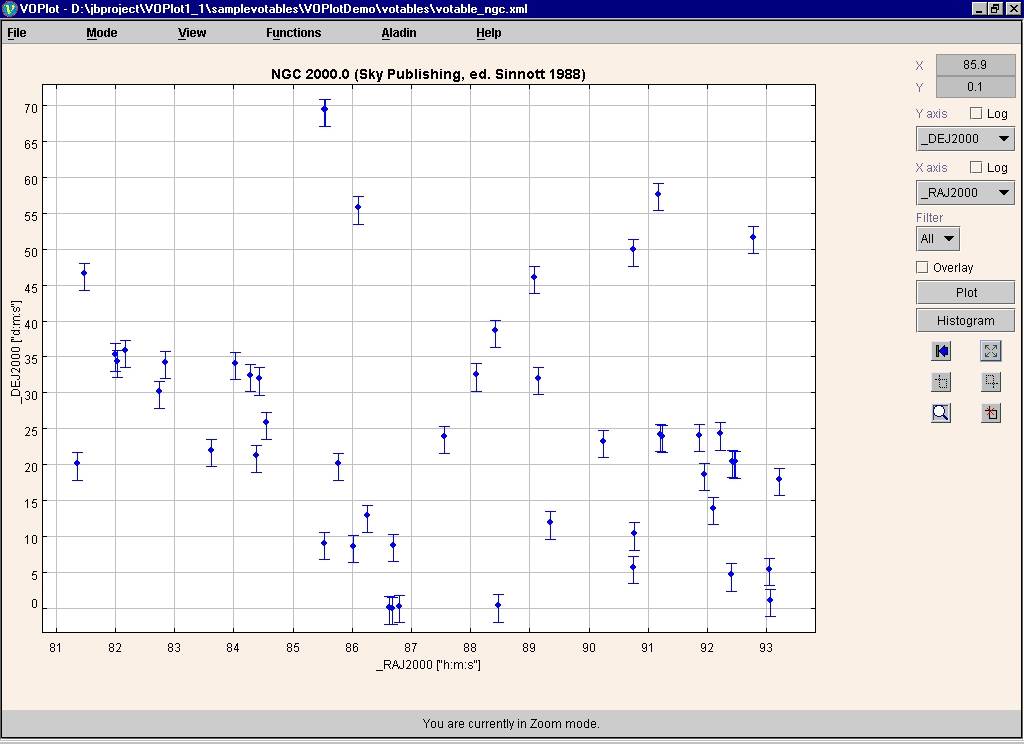Click the X coordinate field showing 85.9
The width and height of the screenshot is (1024, 744).
pos(974,65)
